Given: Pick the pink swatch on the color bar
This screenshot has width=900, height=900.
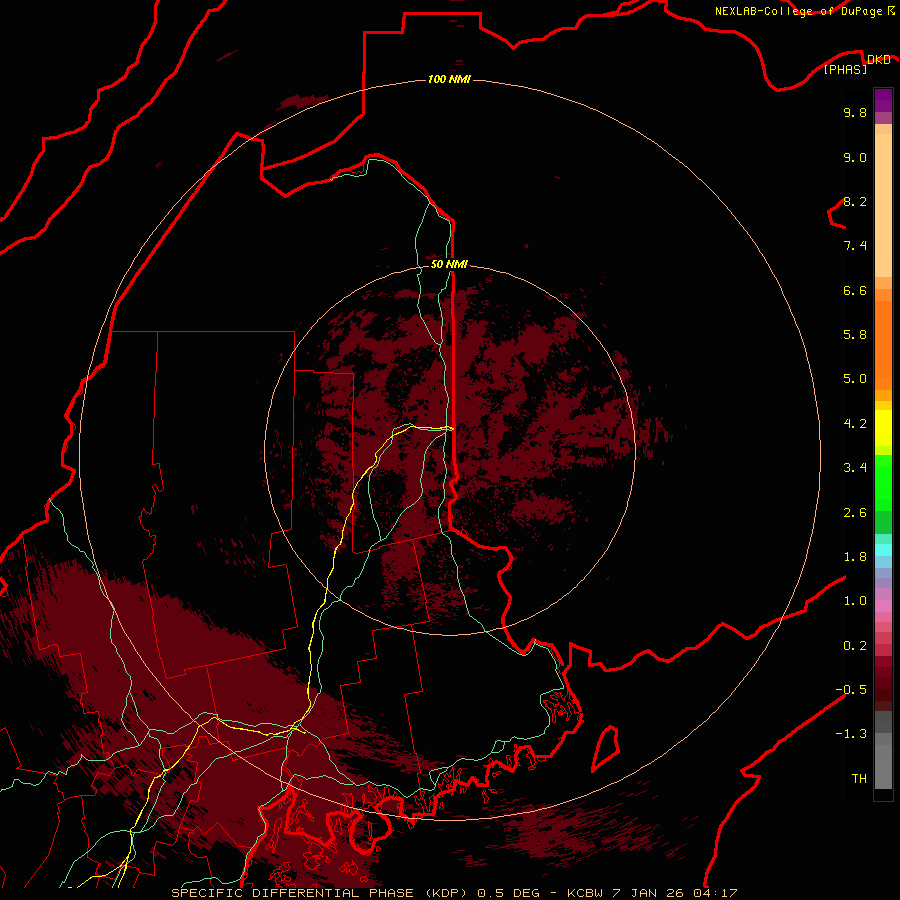Looking at the screenshot, I should 883,606.
